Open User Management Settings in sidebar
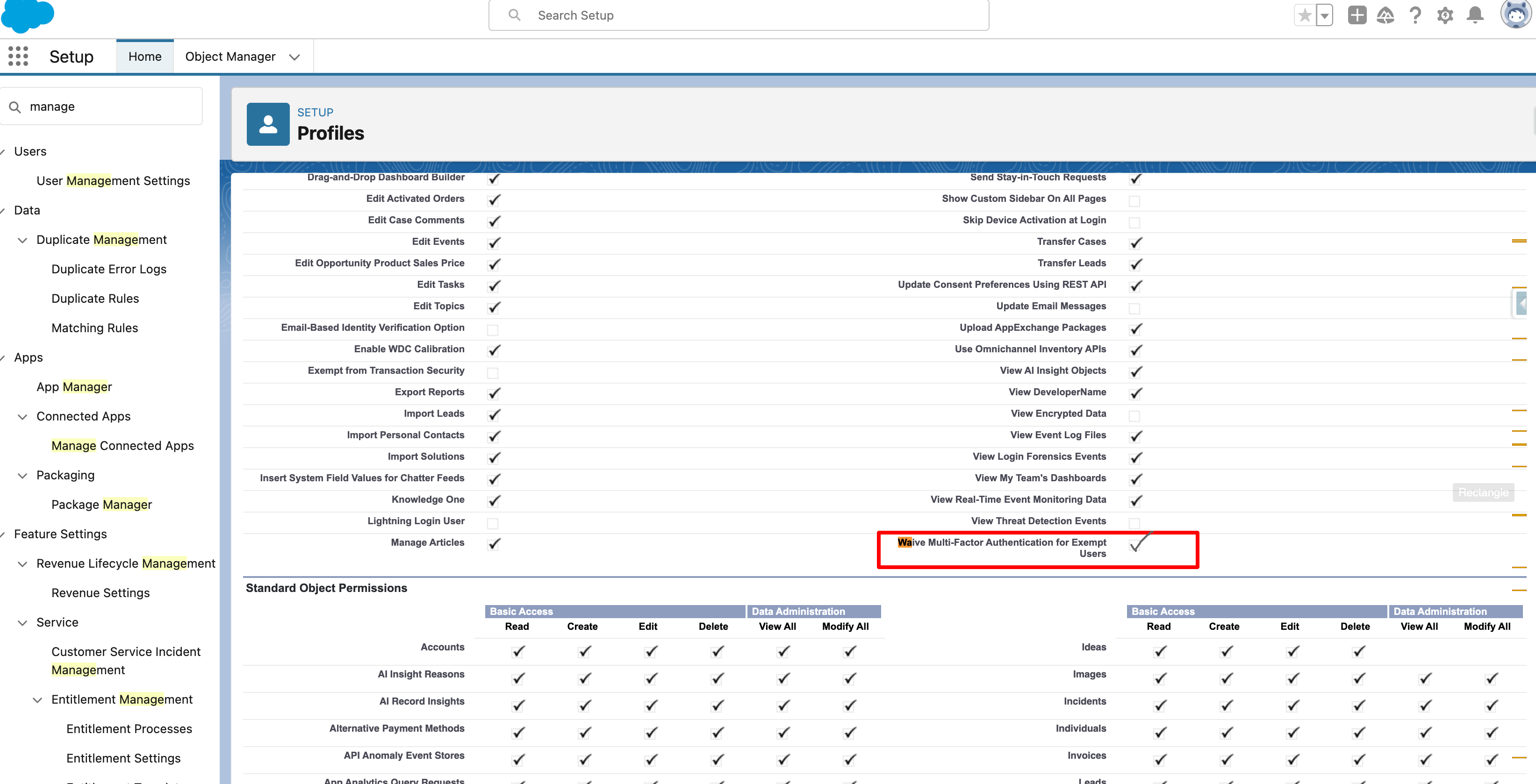The height and width of the screenshot is (784, 1536). [113, 181]
